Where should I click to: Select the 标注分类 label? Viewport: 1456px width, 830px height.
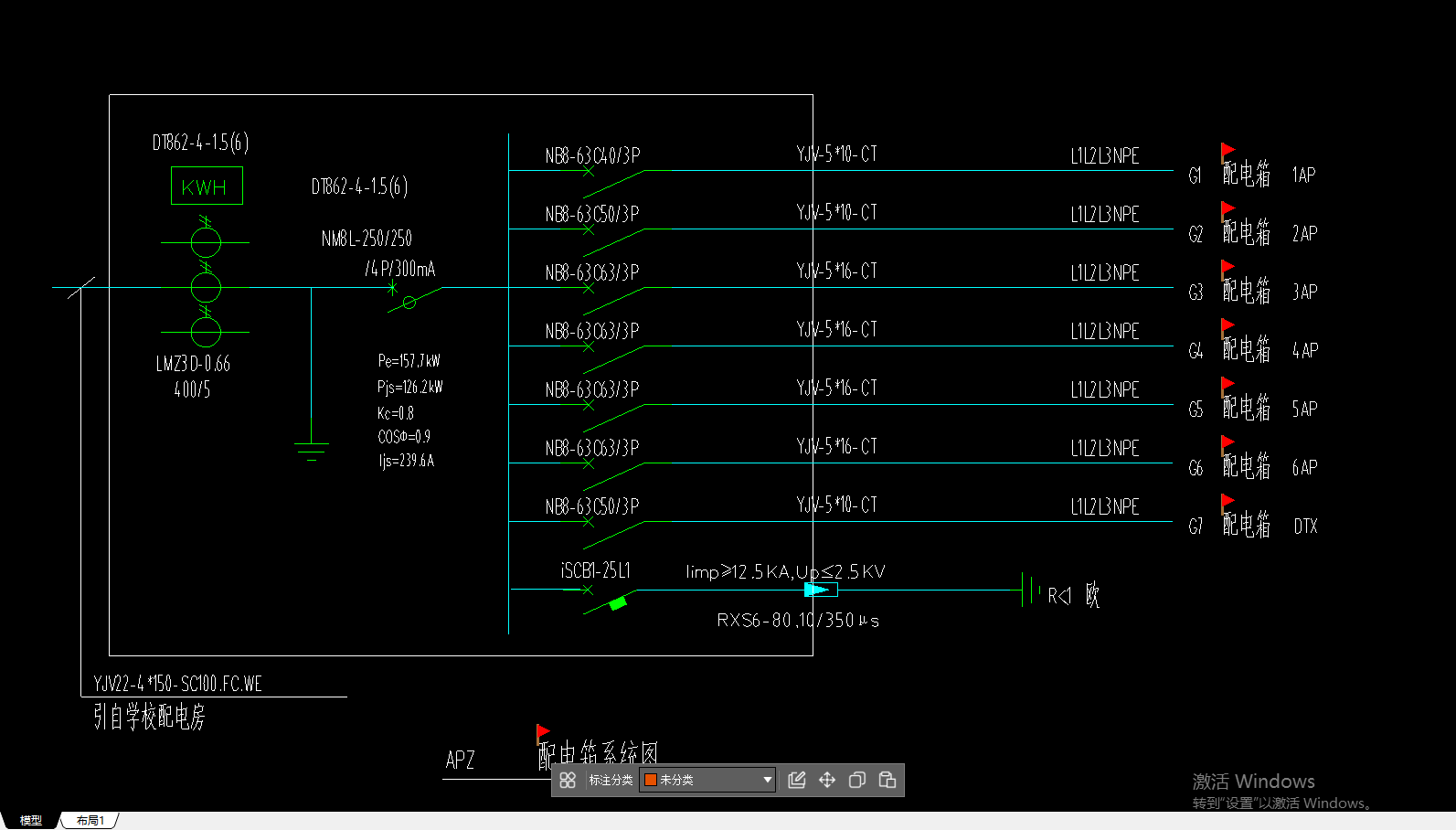click(611, 780)
